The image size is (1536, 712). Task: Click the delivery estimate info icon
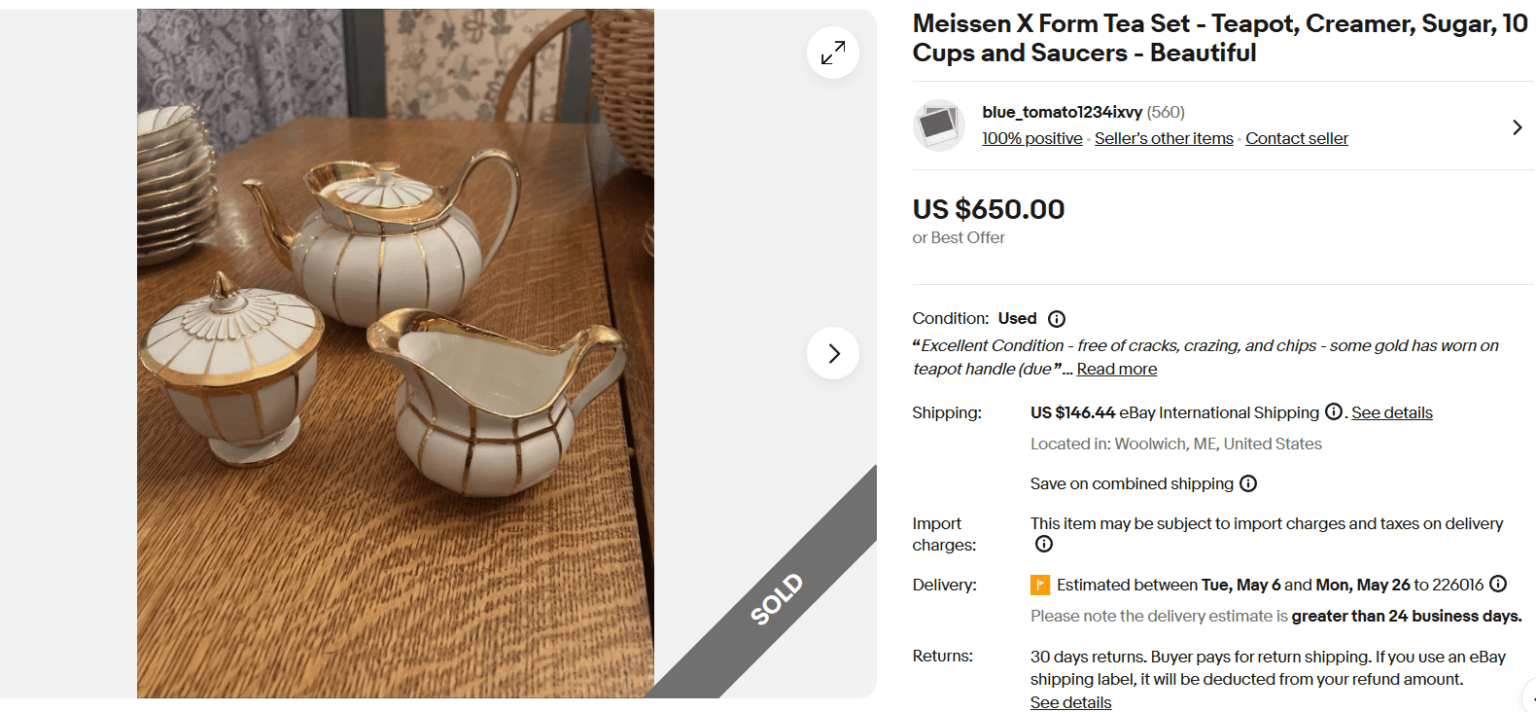[1497, 584]
